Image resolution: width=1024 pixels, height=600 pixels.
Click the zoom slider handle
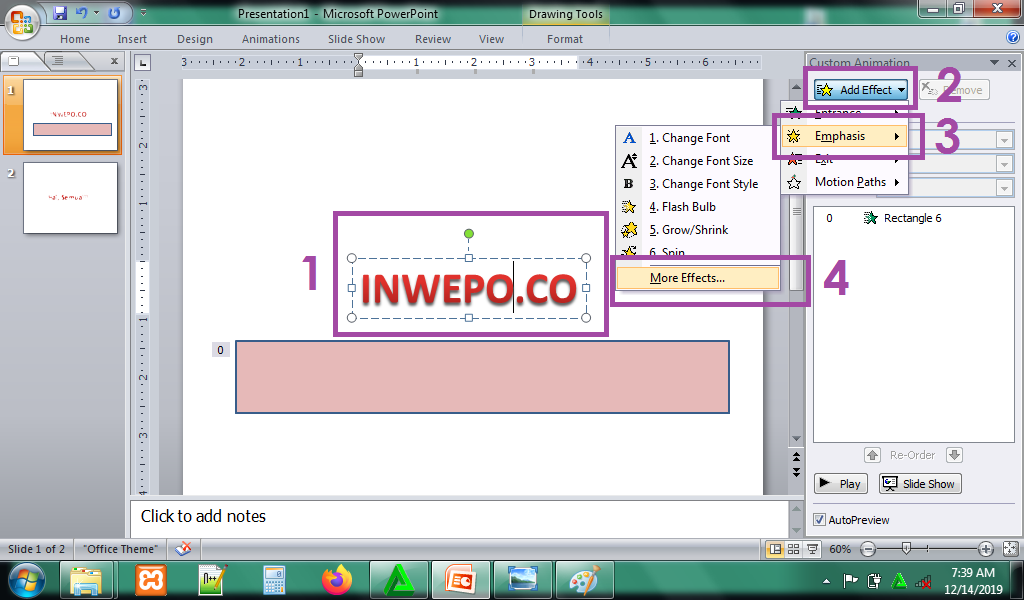pos(906,548)
